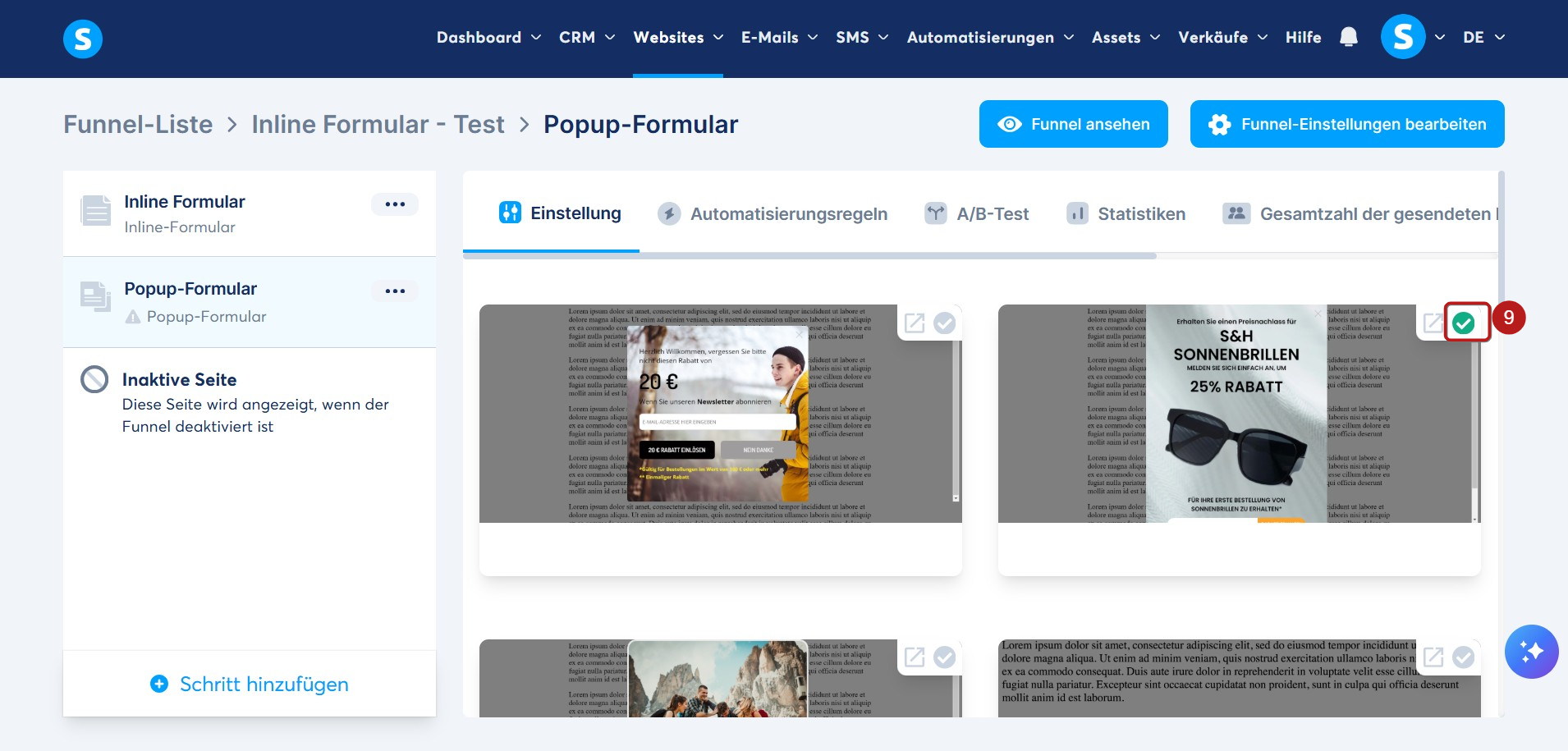Open the Inaktive Seite entry

250,402
